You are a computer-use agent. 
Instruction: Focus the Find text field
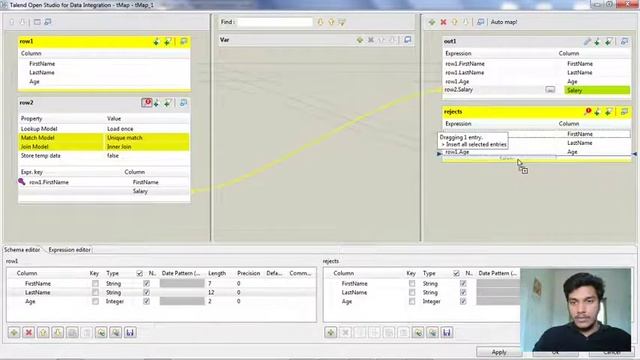tap(275, 22)
